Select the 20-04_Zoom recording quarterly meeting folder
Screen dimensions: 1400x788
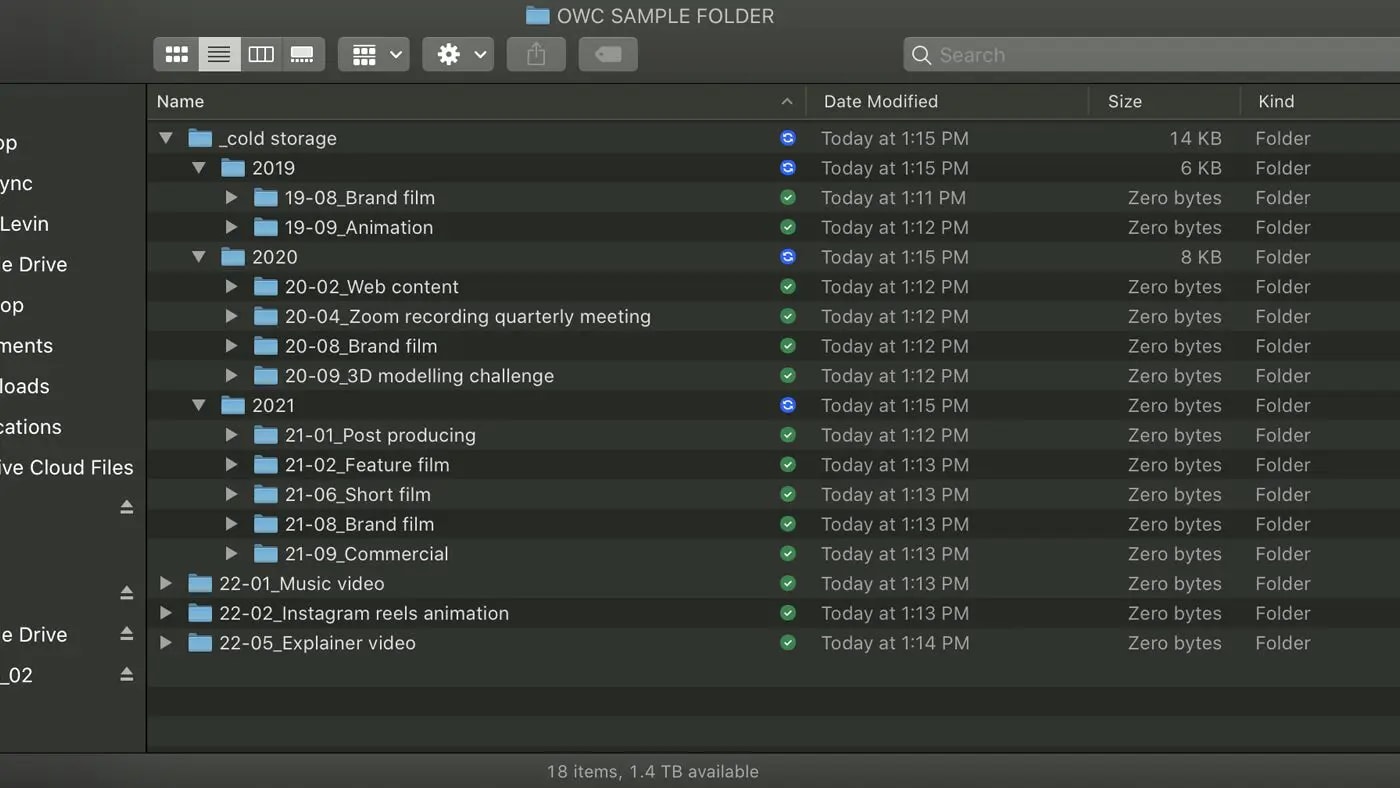[467, 317]
